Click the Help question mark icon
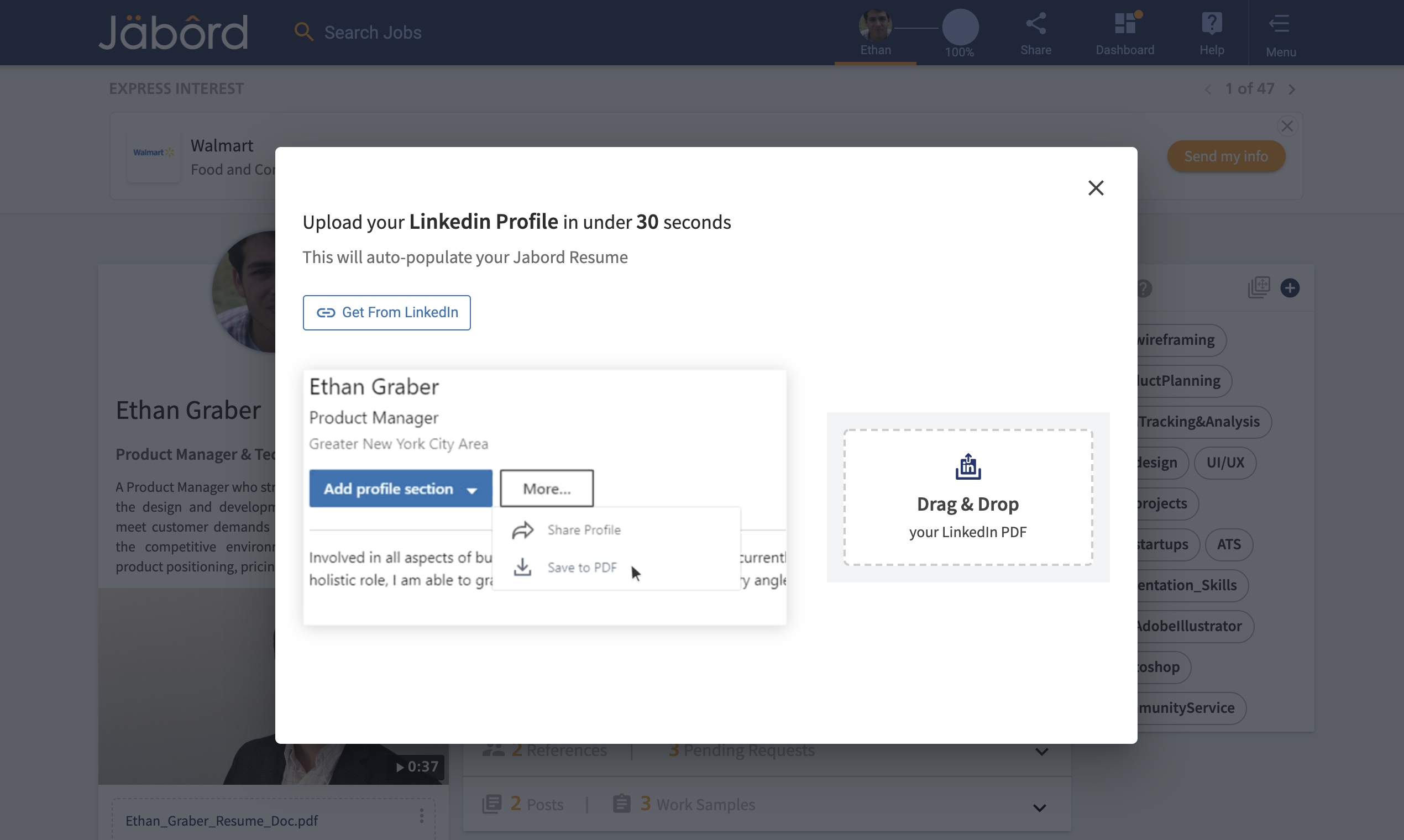1404x840 pixels. (1211, 24)
